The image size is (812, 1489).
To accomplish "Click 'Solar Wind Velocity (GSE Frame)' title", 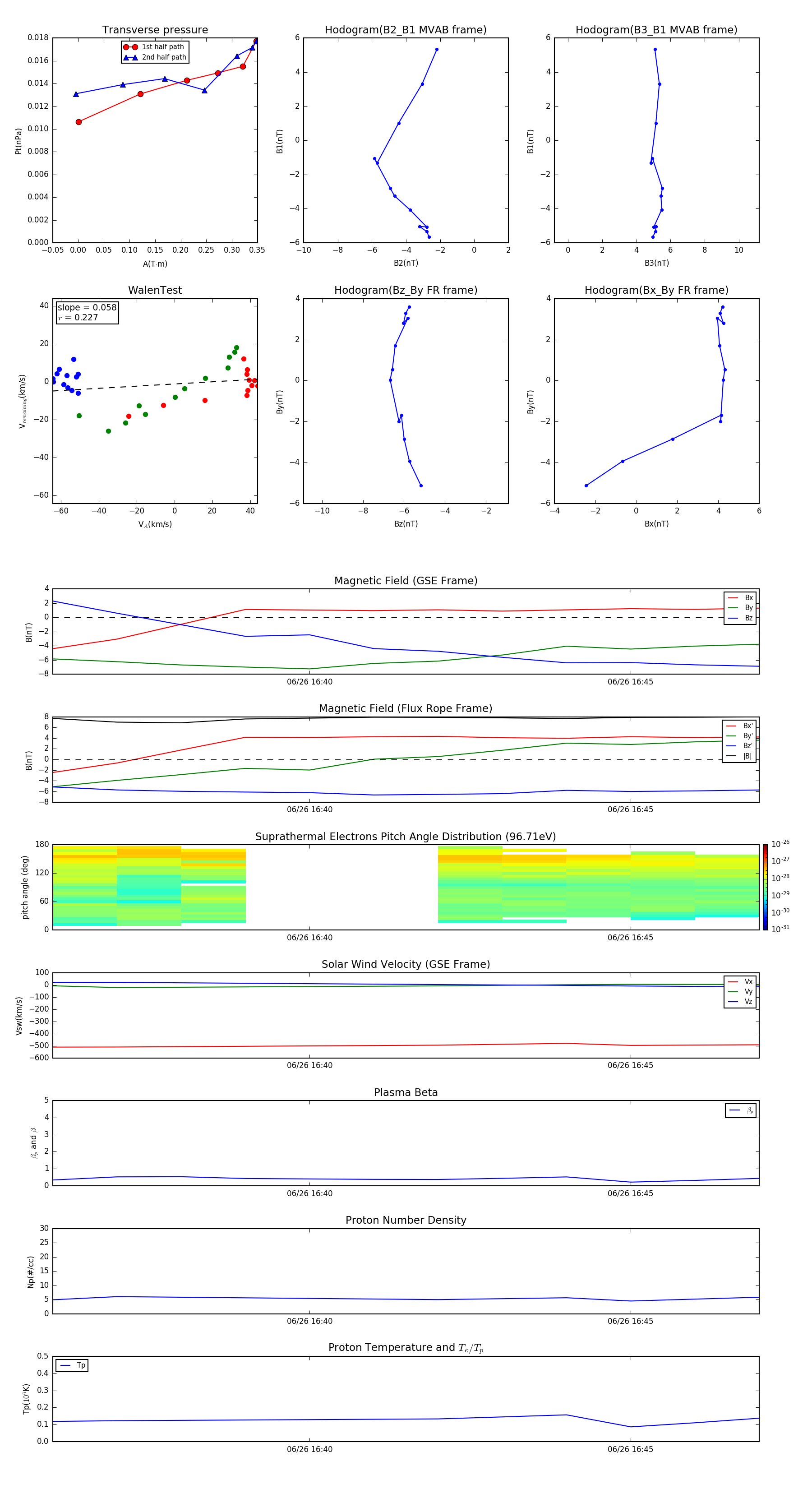I will coord(406,964).
